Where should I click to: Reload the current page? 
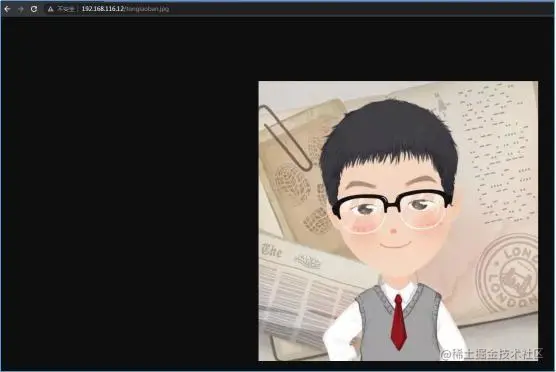(x=34, y=9)
